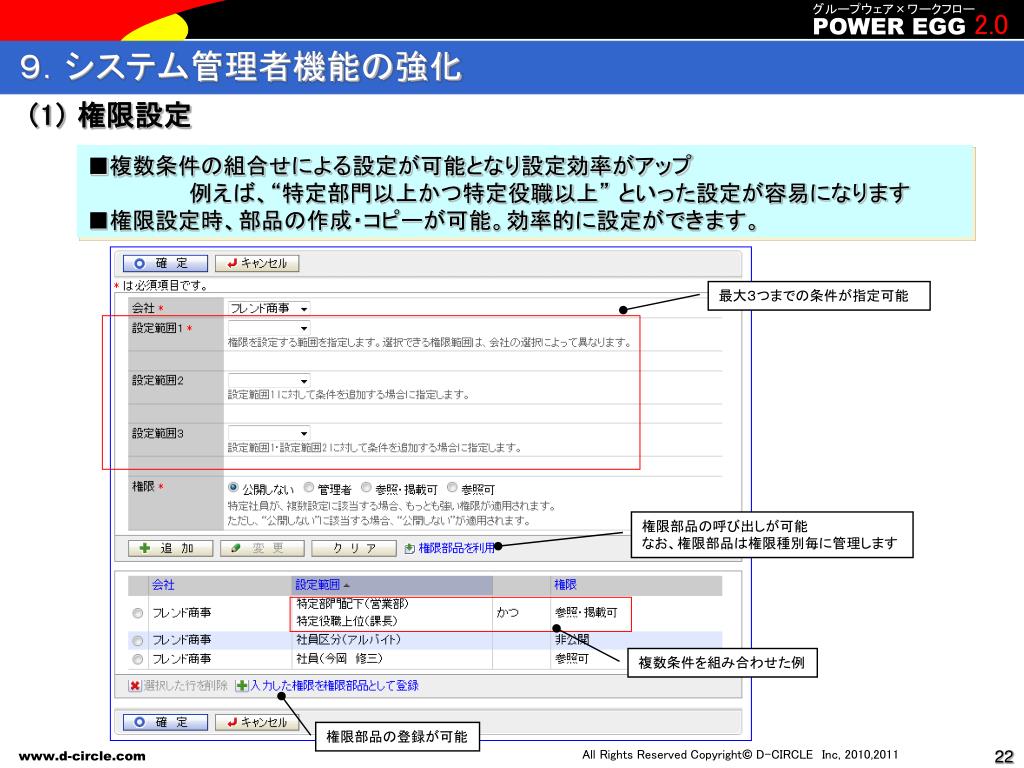Viewport: 1024px width, 768px height.
Task: Select the 管理者 radio option
Action: click(x=309, y=487)
